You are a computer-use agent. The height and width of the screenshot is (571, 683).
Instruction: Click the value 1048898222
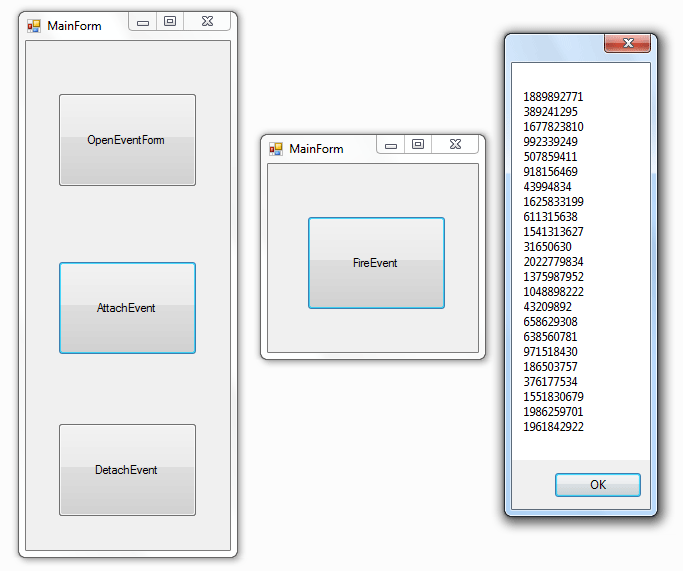click(553, 292)
